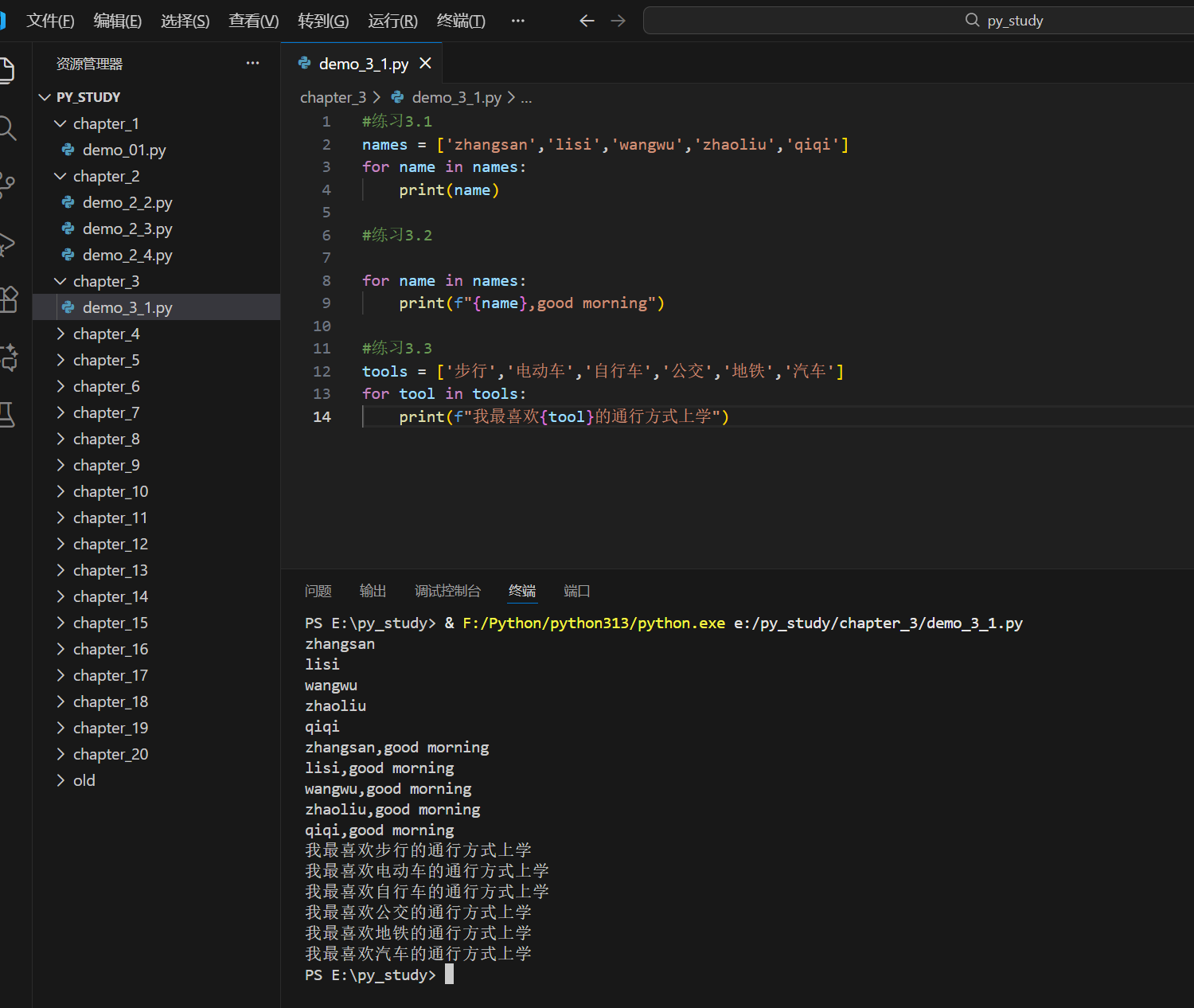
Task: Expand the chapter_16 folder
Action: click(x=156, y=649)
